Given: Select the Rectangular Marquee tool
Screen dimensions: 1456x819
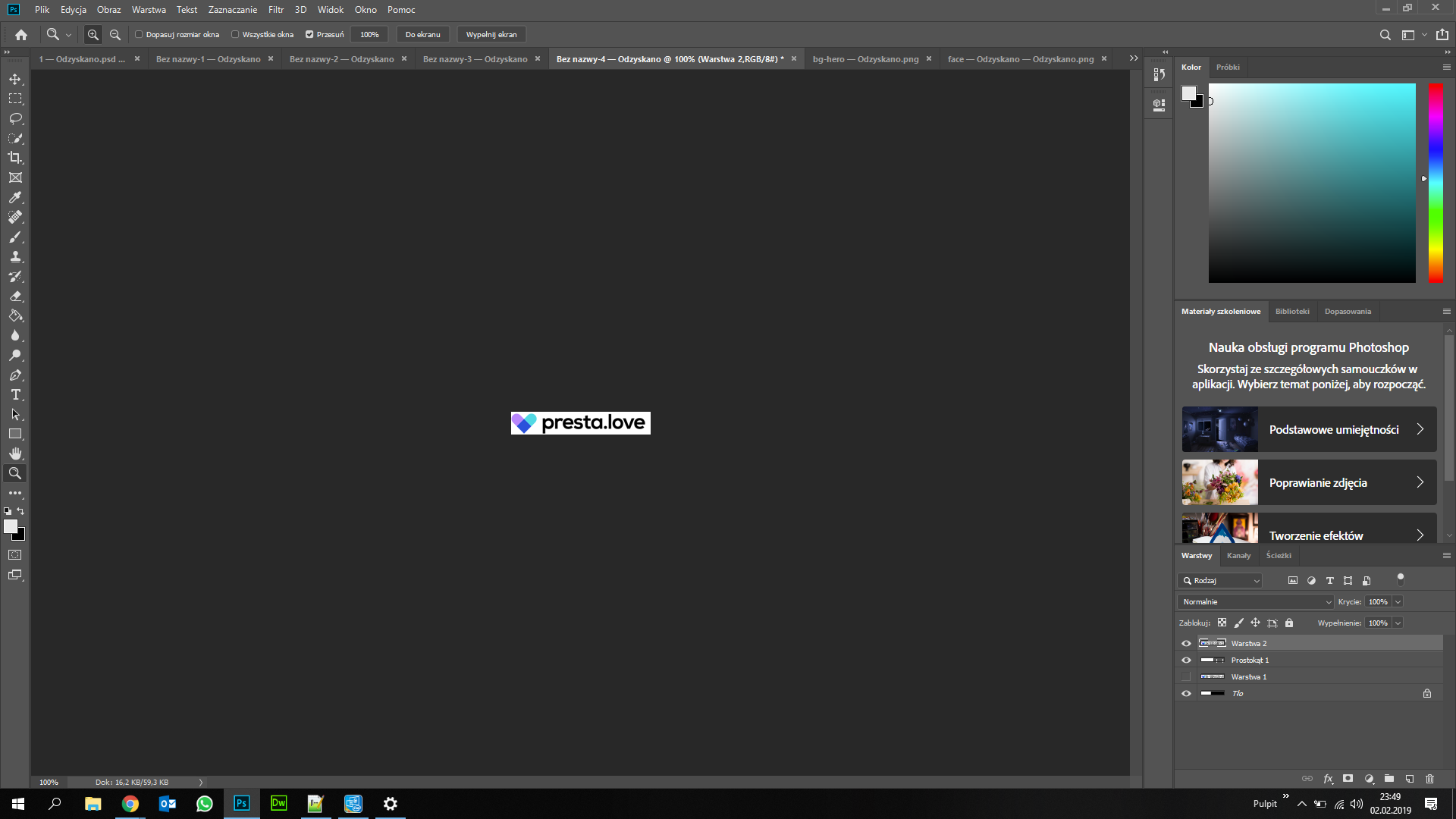Looking at the screenshot, I should pos(15,99).
